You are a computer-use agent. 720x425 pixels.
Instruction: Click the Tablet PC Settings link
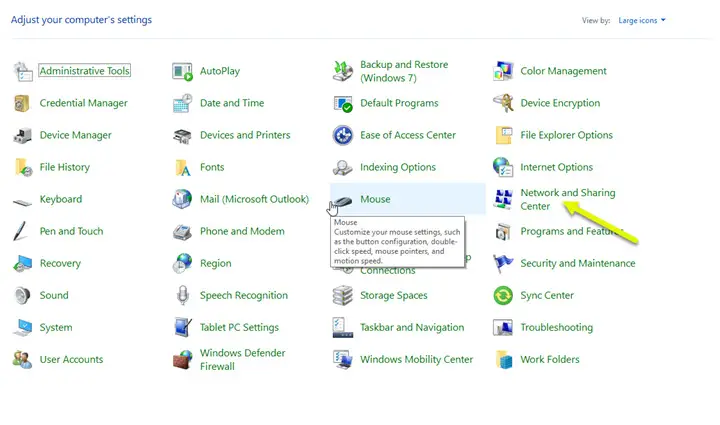pos(239,328)
